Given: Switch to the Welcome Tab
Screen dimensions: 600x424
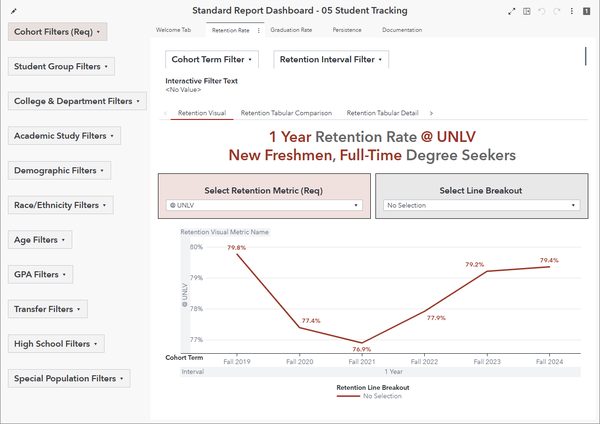Looking at the screenshot, I should (173, 30).
